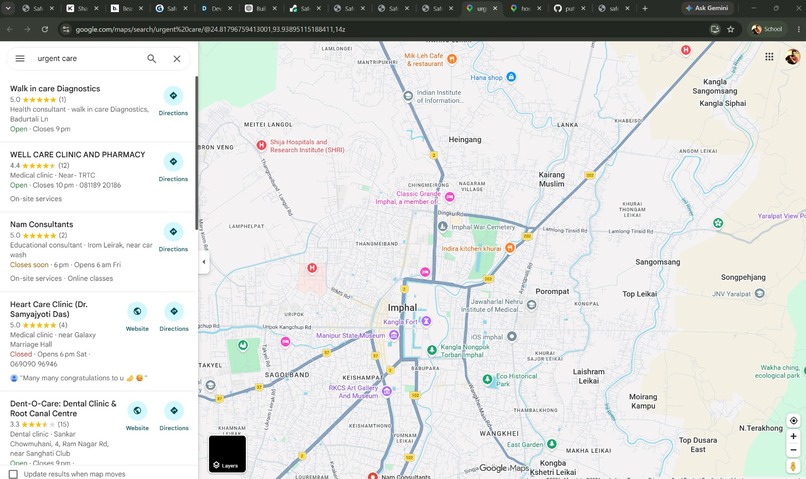This screenshot has width=806, height=479.
Task: Toggle Update results when map moves
Action: pyautogui.click(x=13, y=474)
